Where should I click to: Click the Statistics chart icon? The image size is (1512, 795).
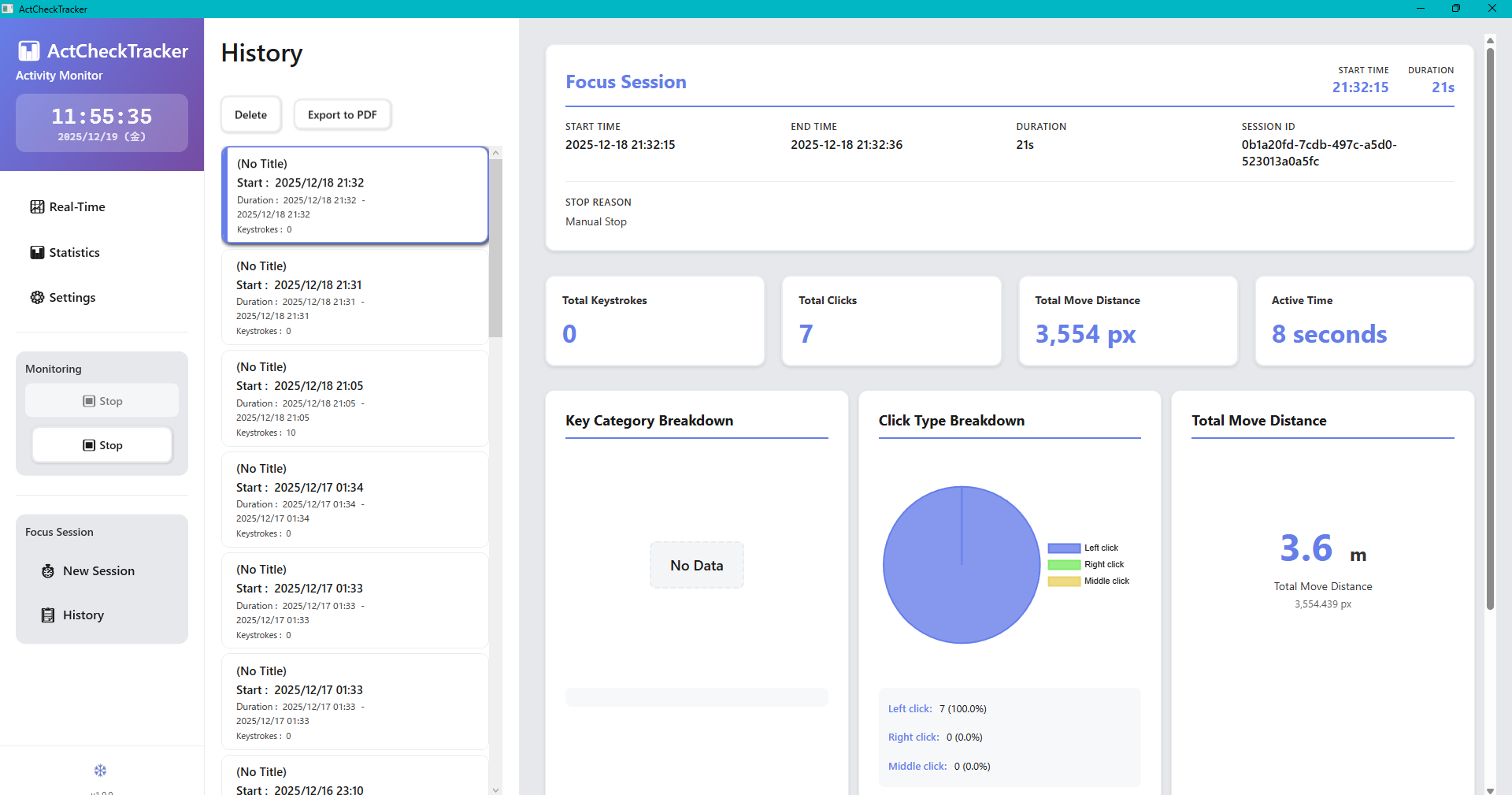click(x=37, y=253)
